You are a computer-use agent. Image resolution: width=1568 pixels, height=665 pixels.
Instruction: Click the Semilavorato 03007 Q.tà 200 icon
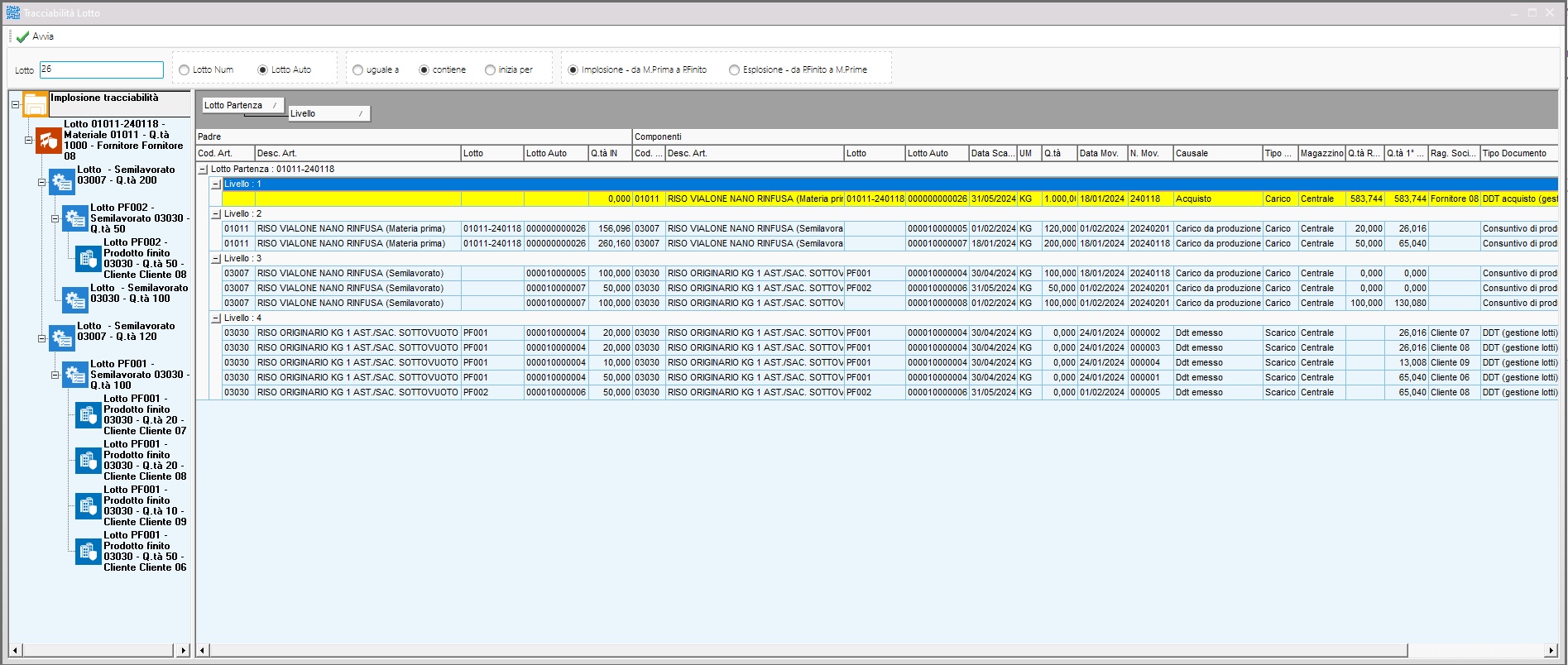point(62,182)
